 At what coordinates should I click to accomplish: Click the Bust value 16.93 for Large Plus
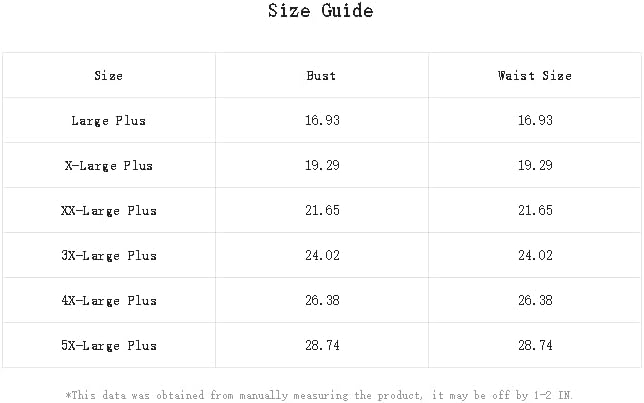tap(321, 121)
